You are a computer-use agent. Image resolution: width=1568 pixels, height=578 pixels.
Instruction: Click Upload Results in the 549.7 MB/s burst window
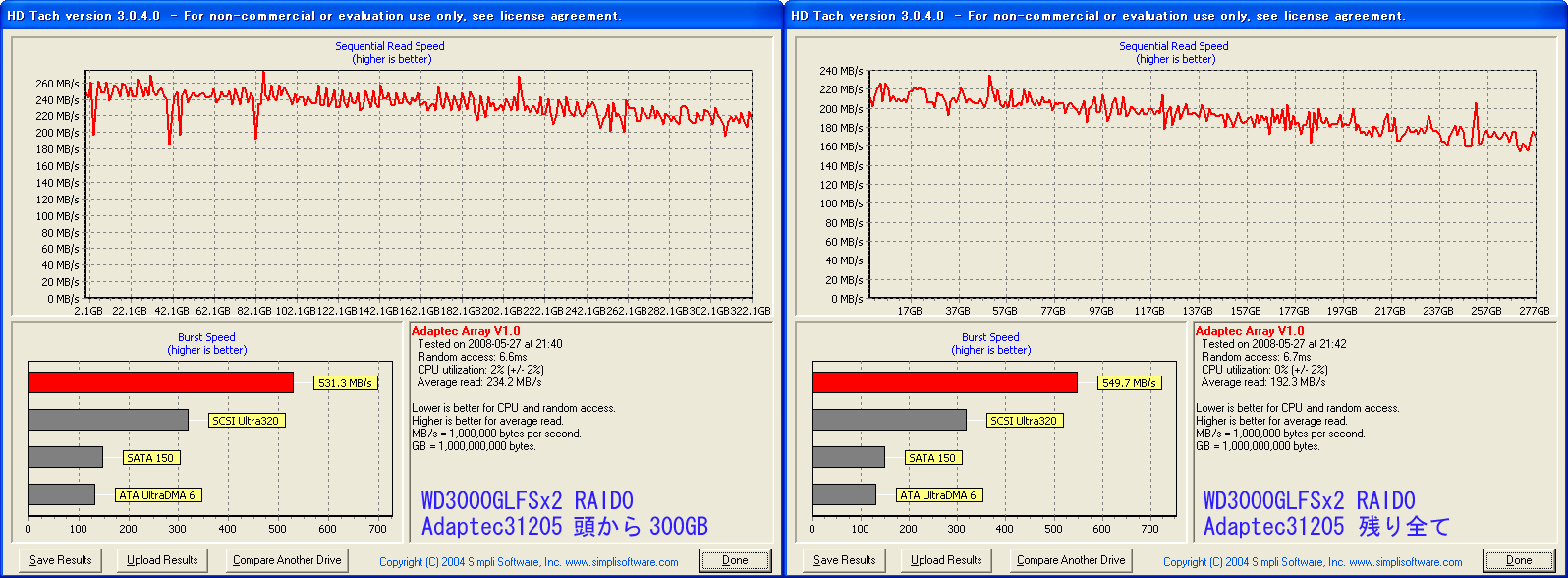point(946,560)
